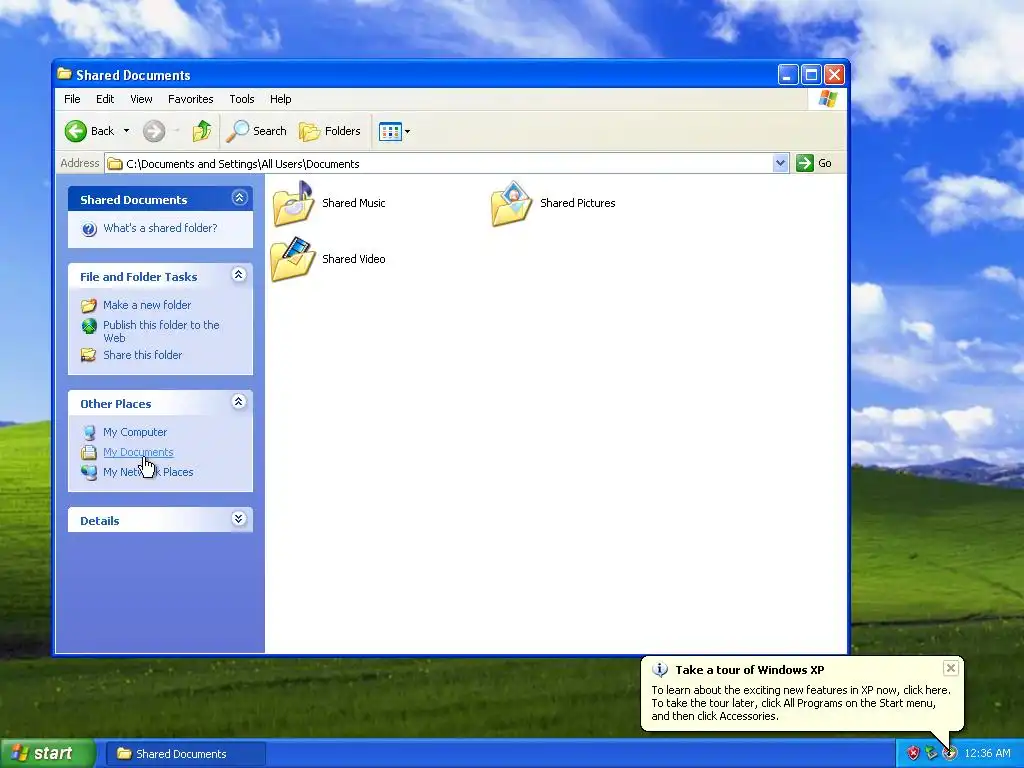Expand the Details panel
This screenshot has height=768, width=1024.
click(239, 519)
